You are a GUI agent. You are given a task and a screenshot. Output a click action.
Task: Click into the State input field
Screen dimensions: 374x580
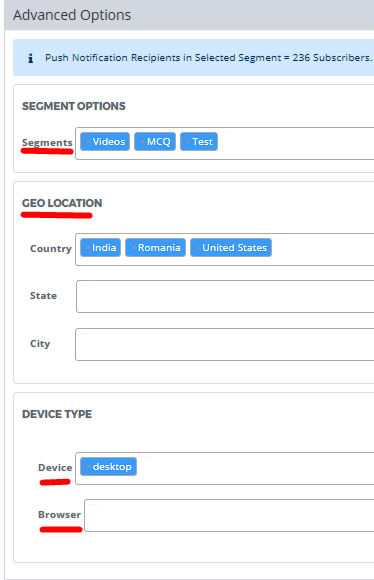coord(225,296)
